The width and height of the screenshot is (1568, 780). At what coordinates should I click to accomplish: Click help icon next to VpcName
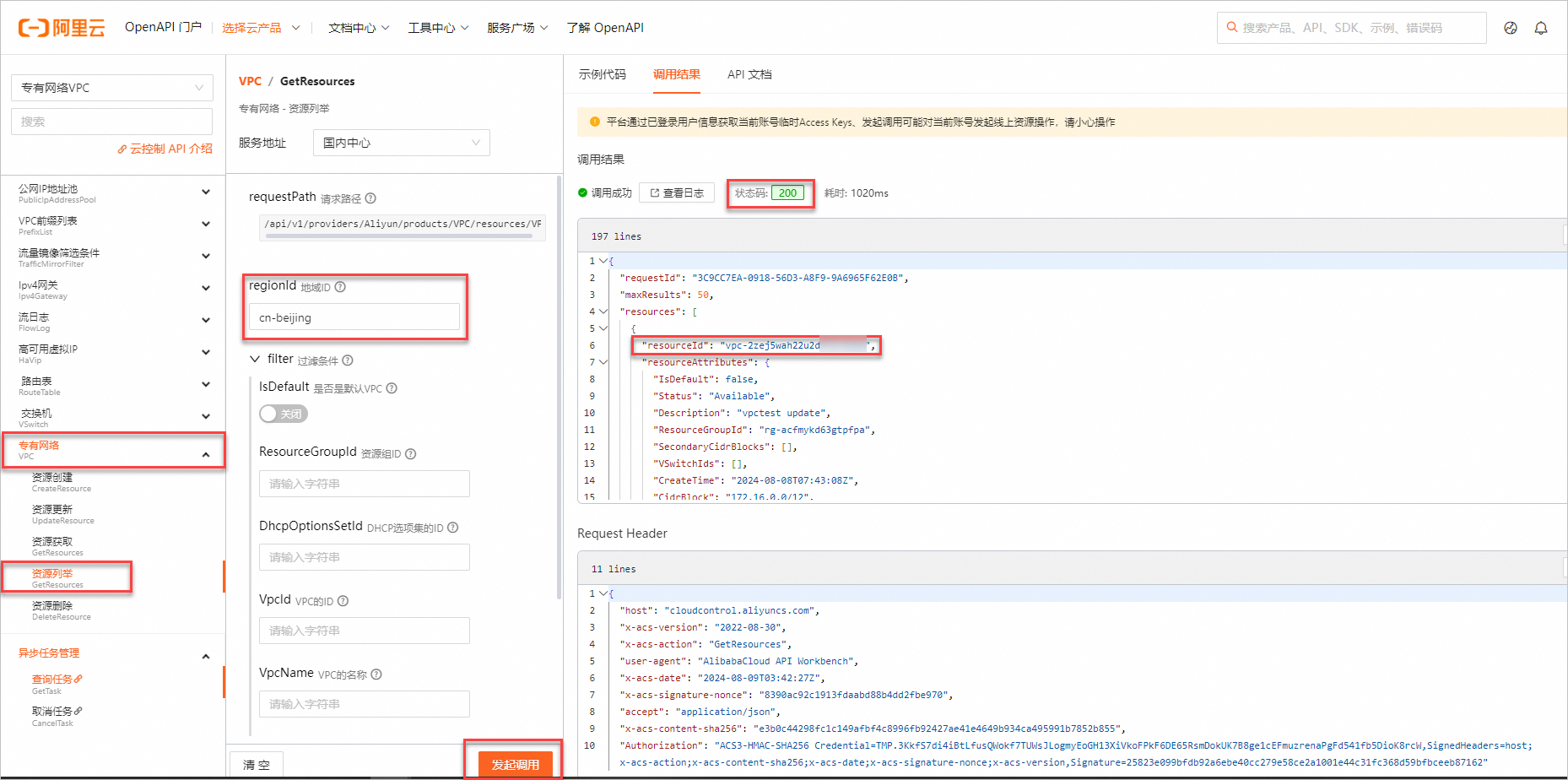tap(376, 674)
